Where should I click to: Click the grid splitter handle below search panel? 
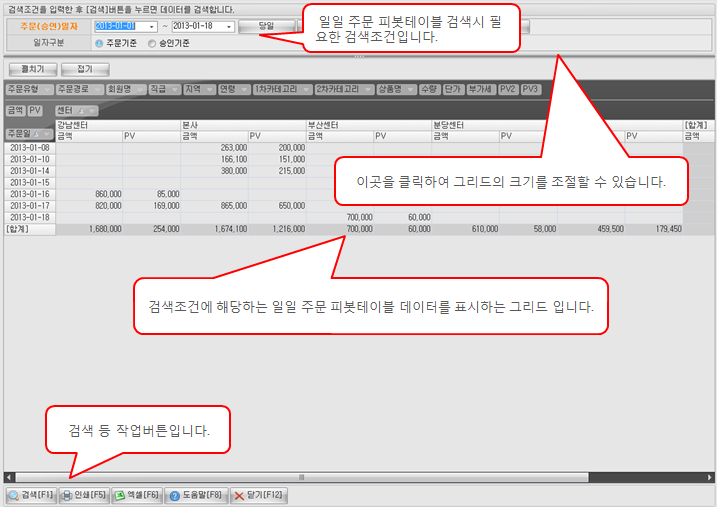(359, 56)
